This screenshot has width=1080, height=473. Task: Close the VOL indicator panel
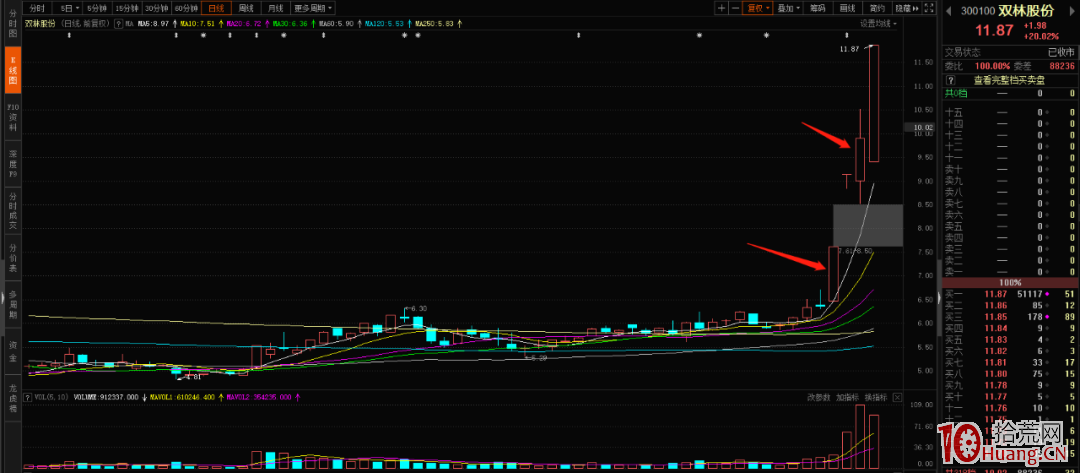coord(897,397)
